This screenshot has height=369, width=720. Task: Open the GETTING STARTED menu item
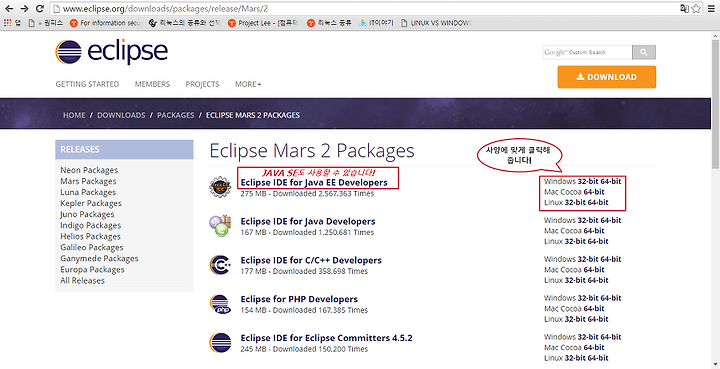point(87,84)
